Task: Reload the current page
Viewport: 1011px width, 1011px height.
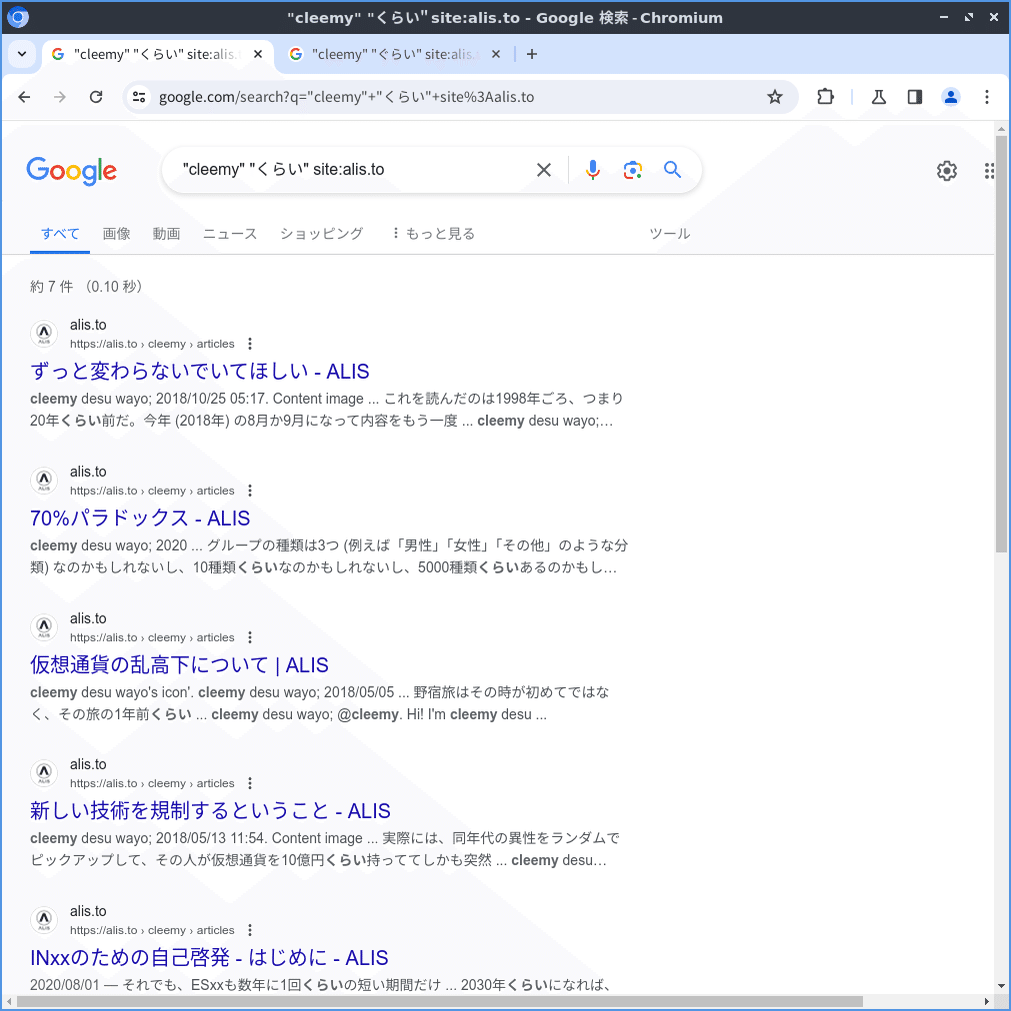Action: [96, 97]
